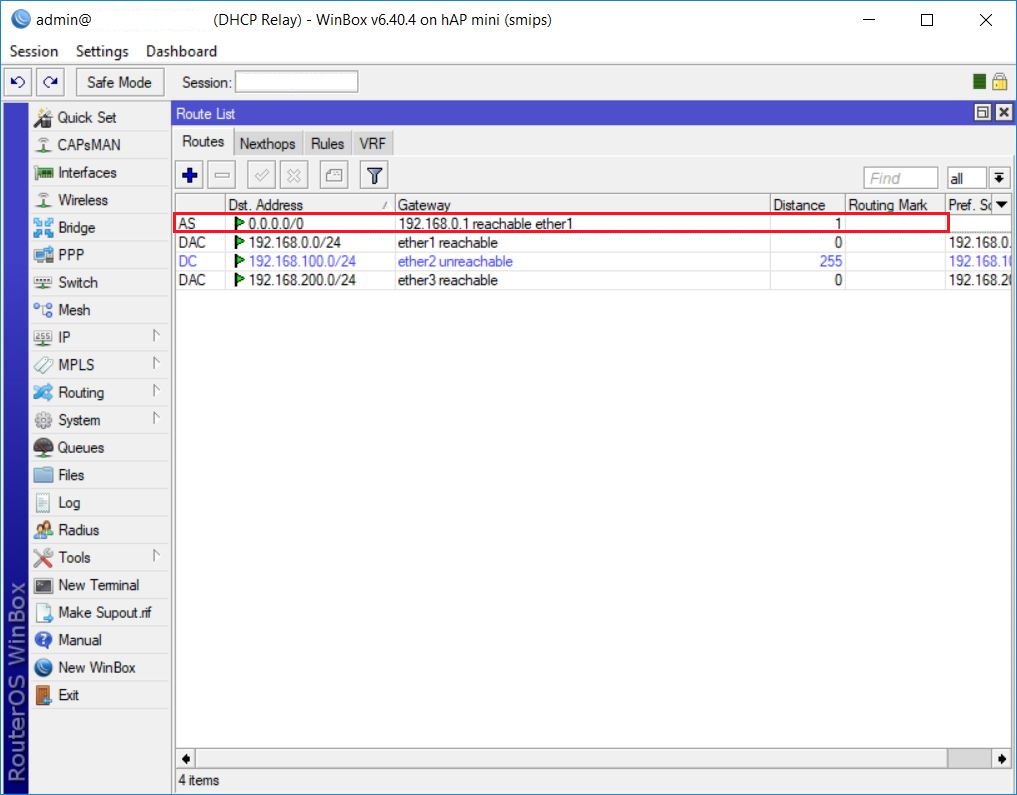Switch to the Rules tab

click(x=328, y=144)
